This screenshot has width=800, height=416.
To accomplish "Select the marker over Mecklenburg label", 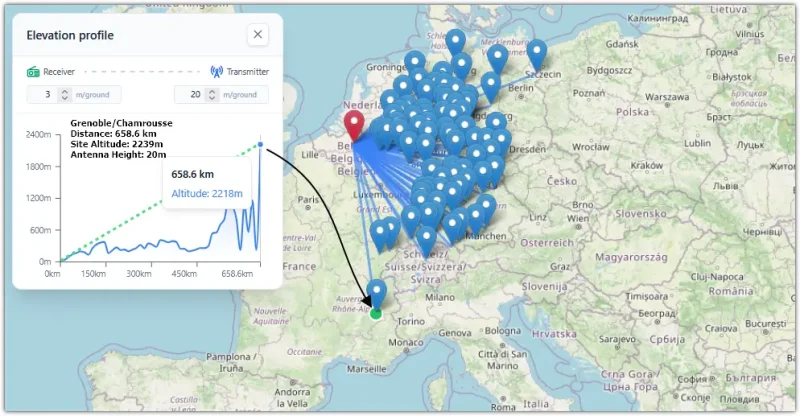I will [x=497, y=58].
